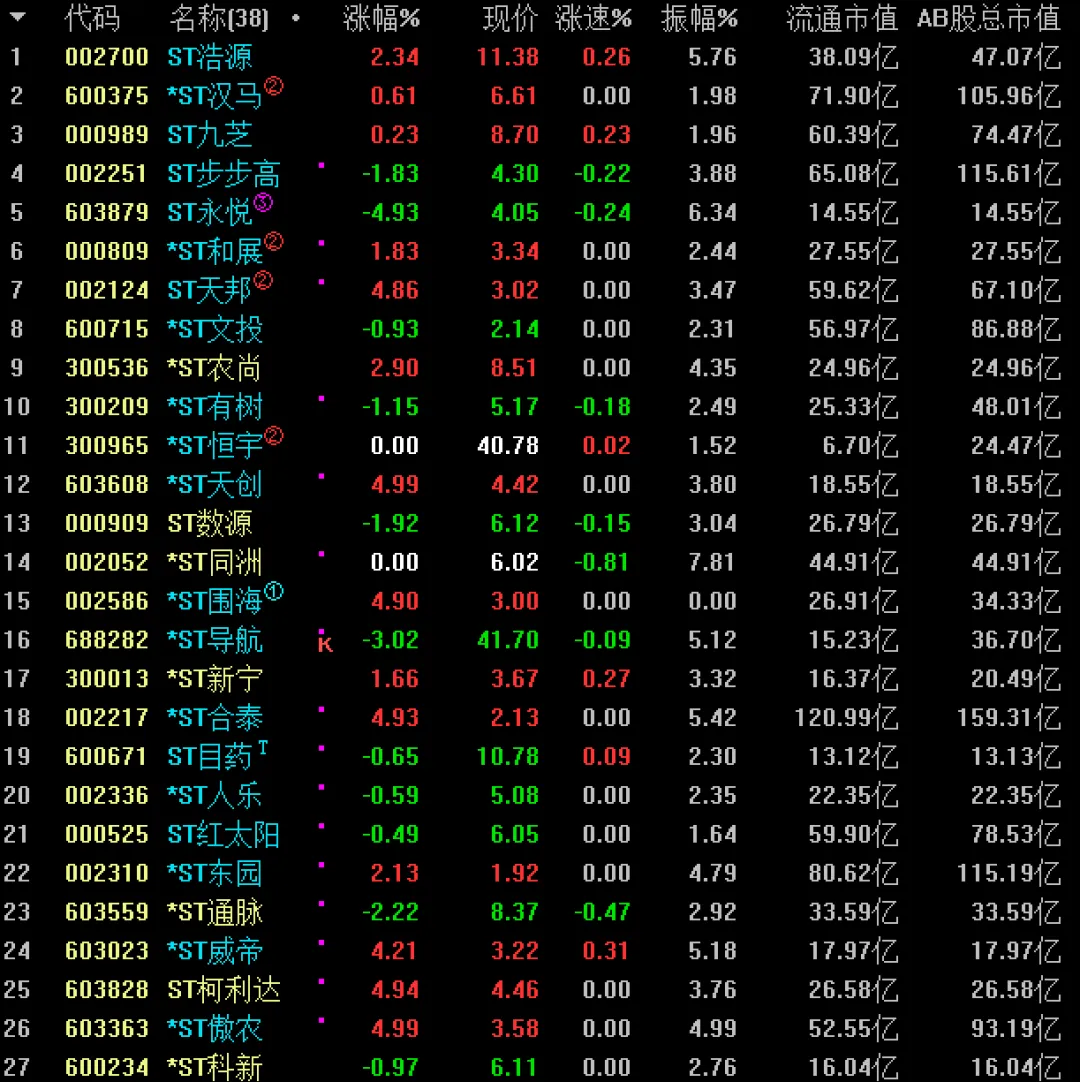The height and width of the screenshot is (1082, 1080).
Task: Click the magenta dot marker in *ST天创 row
Action: 321,476
